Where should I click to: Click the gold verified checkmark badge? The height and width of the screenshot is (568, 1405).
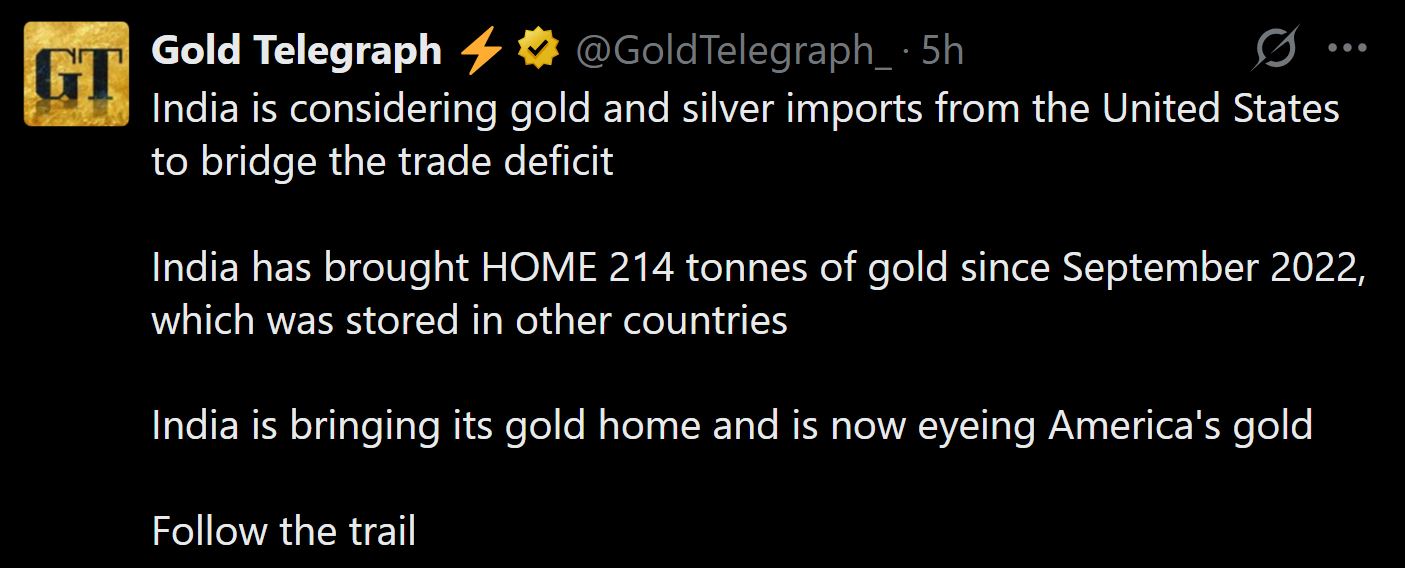[537, 50]
